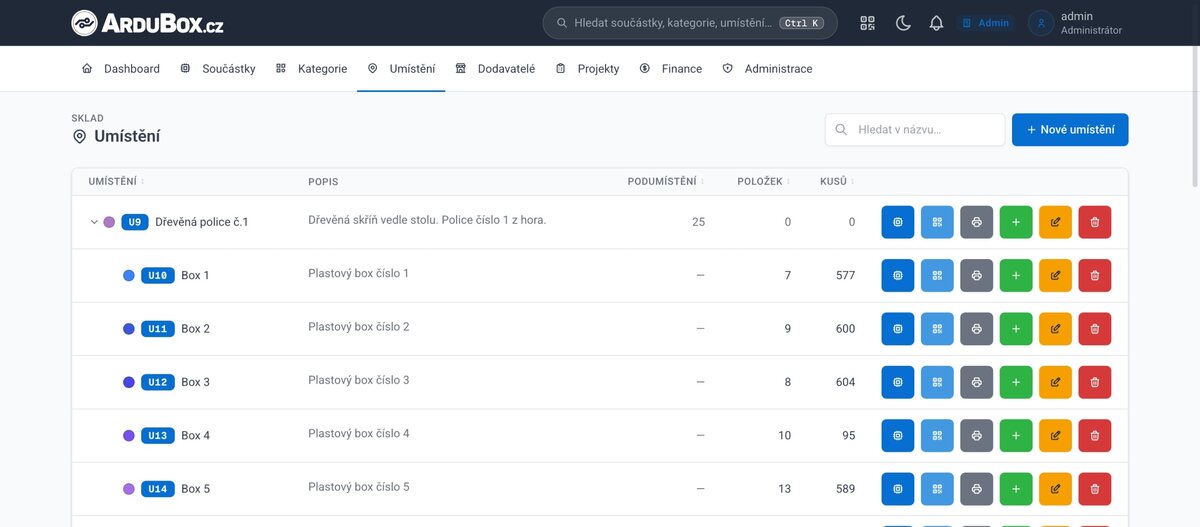Delete the Box 1 row
The image size is (1200, 527).
point(1095,275)
